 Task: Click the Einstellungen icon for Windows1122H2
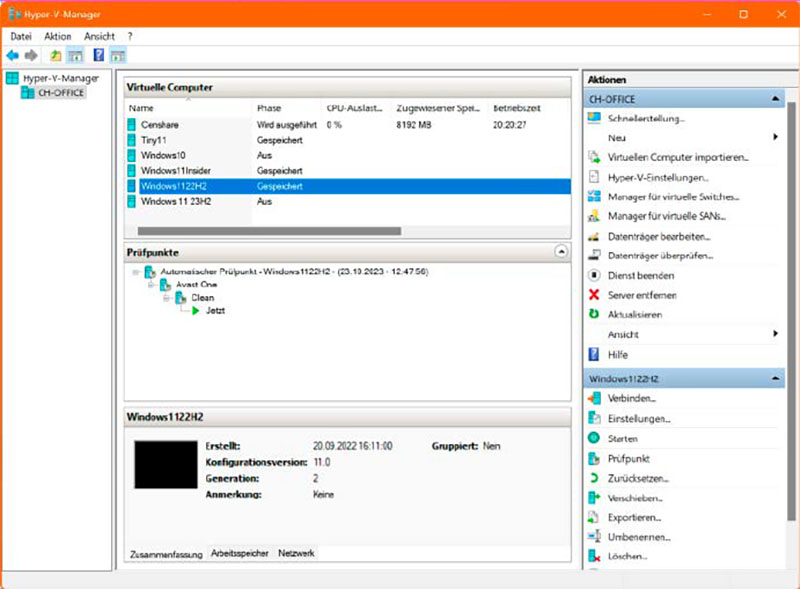[x=594, y=418]
